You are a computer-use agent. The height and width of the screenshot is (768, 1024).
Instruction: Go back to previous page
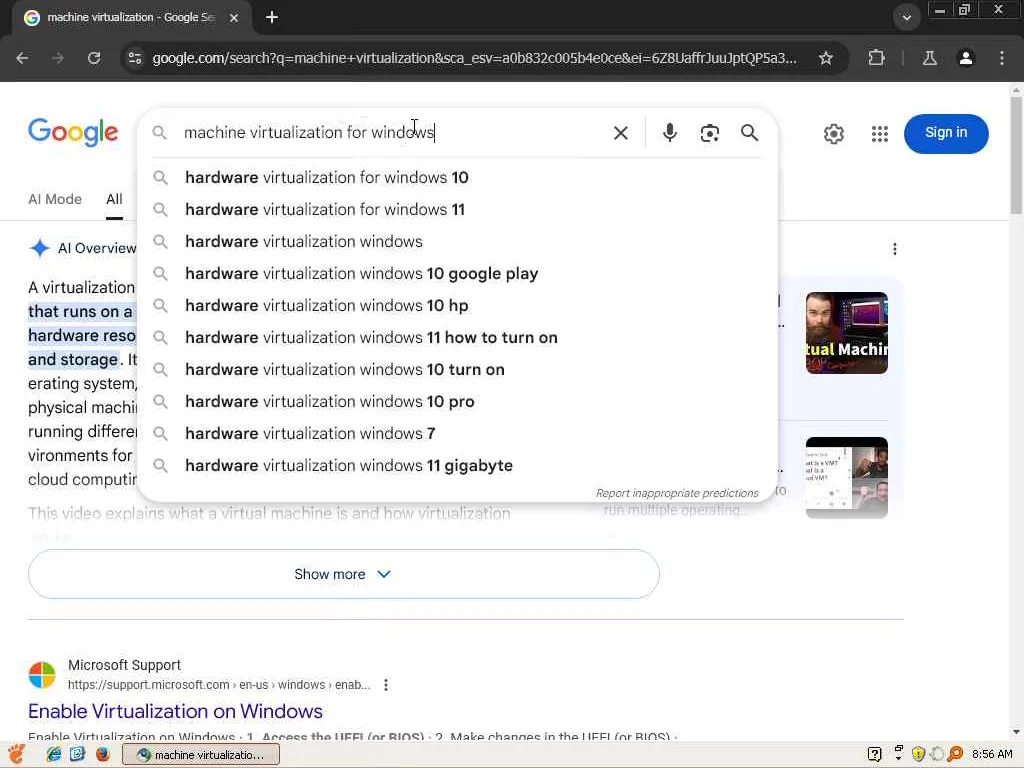click(x=22, y=58)
